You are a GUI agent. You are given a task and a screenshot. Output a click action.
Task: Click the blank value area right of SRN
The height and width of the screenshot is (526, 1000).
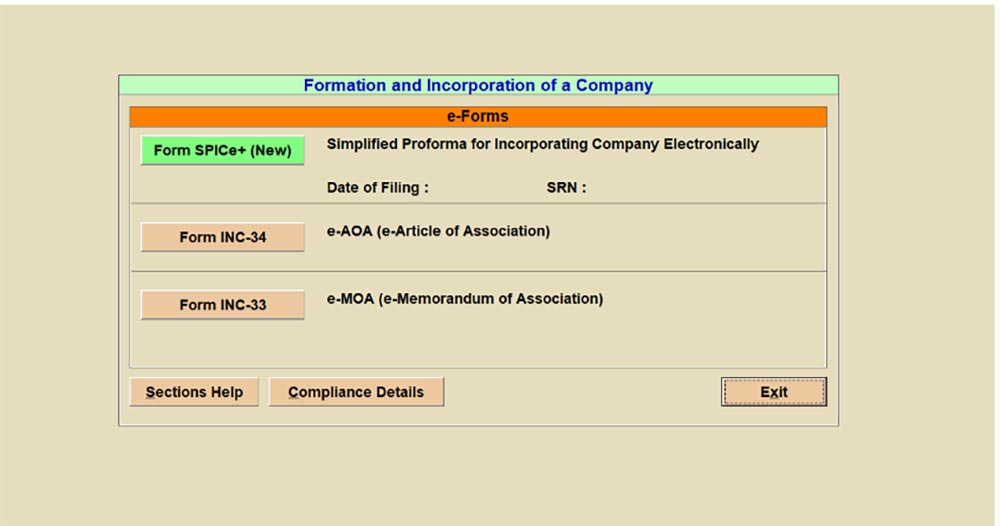click(680, 187)
